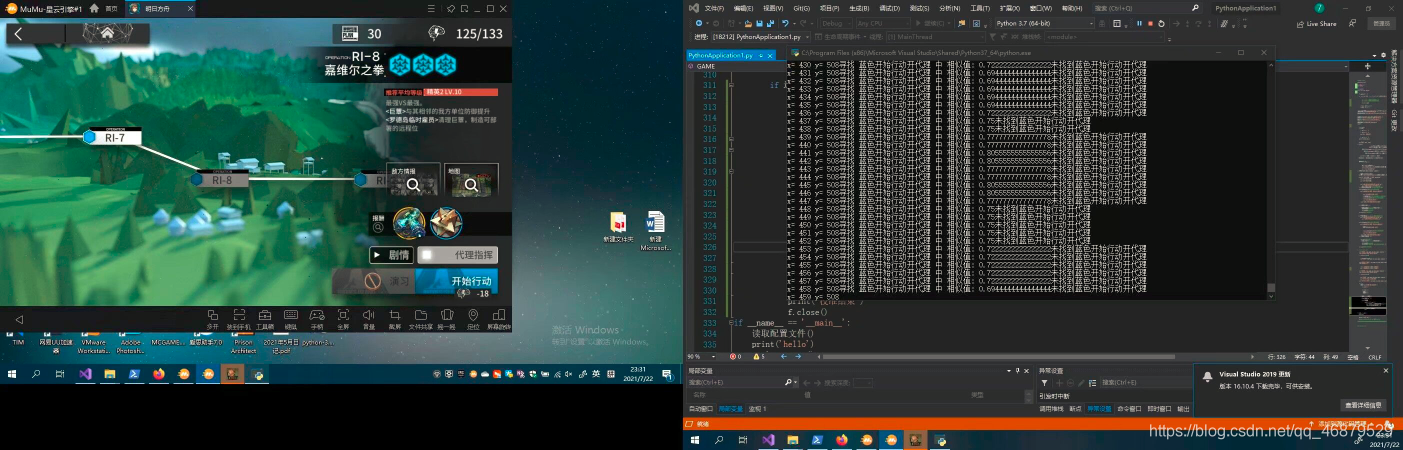The height and width of the screenshot is (450, 1403).
Task: Open the Git(G) menu in Visual Studio
Action: click(801, 8)
